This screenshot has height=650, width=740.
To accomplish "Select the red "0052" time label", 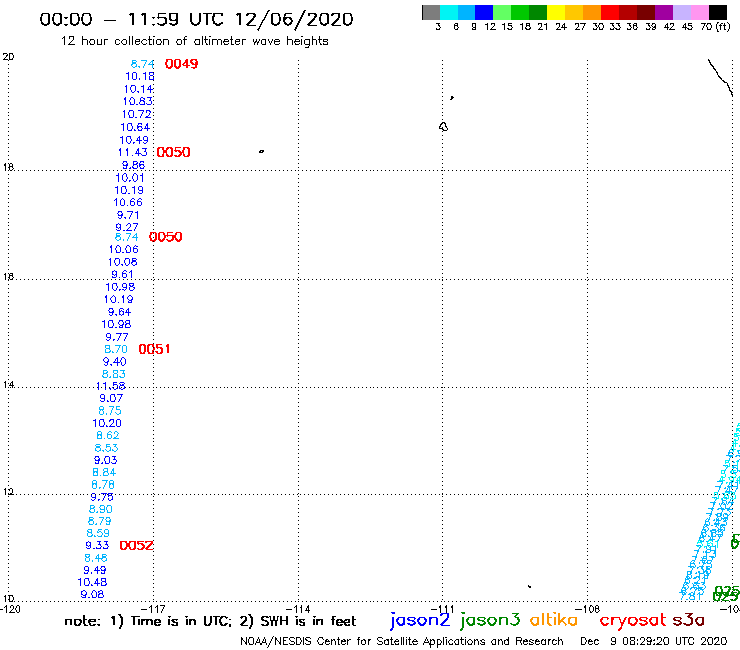I will coord(136,546).
